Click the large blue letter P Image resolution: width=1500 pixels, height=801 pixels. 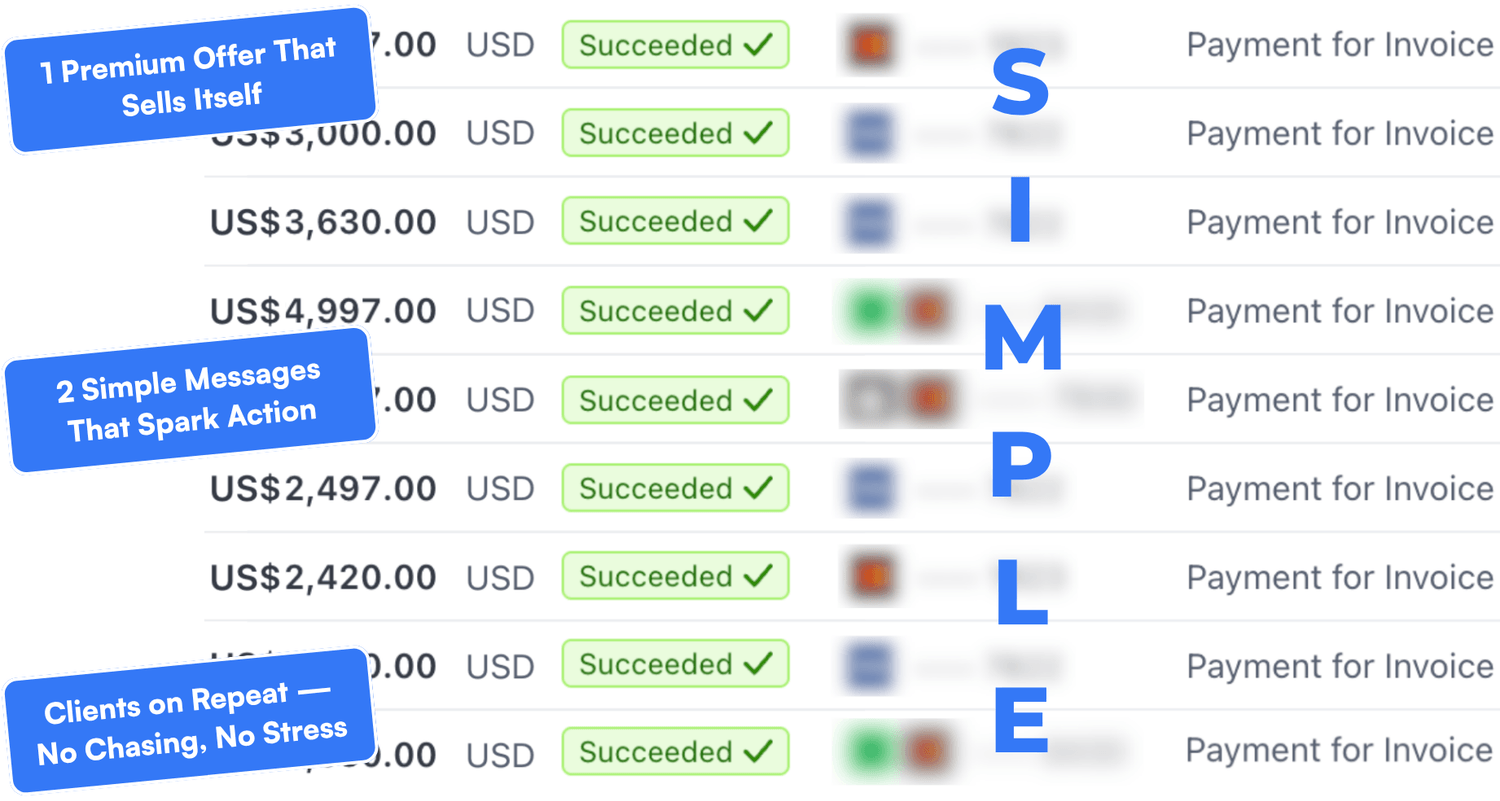tap(1020, 471)
